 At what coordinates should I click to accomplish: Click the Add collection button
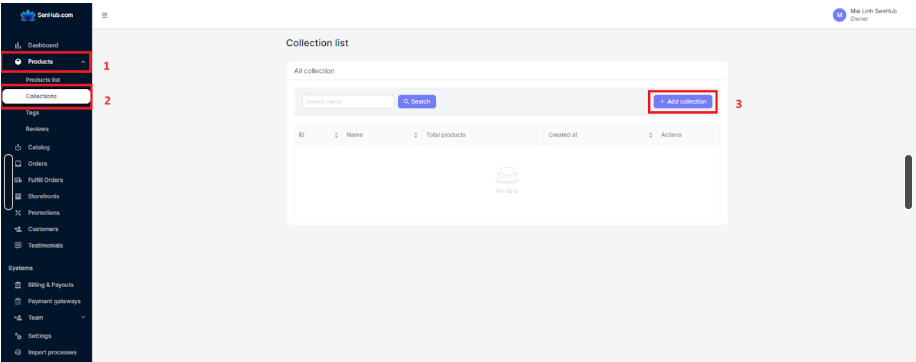point(683,102)
